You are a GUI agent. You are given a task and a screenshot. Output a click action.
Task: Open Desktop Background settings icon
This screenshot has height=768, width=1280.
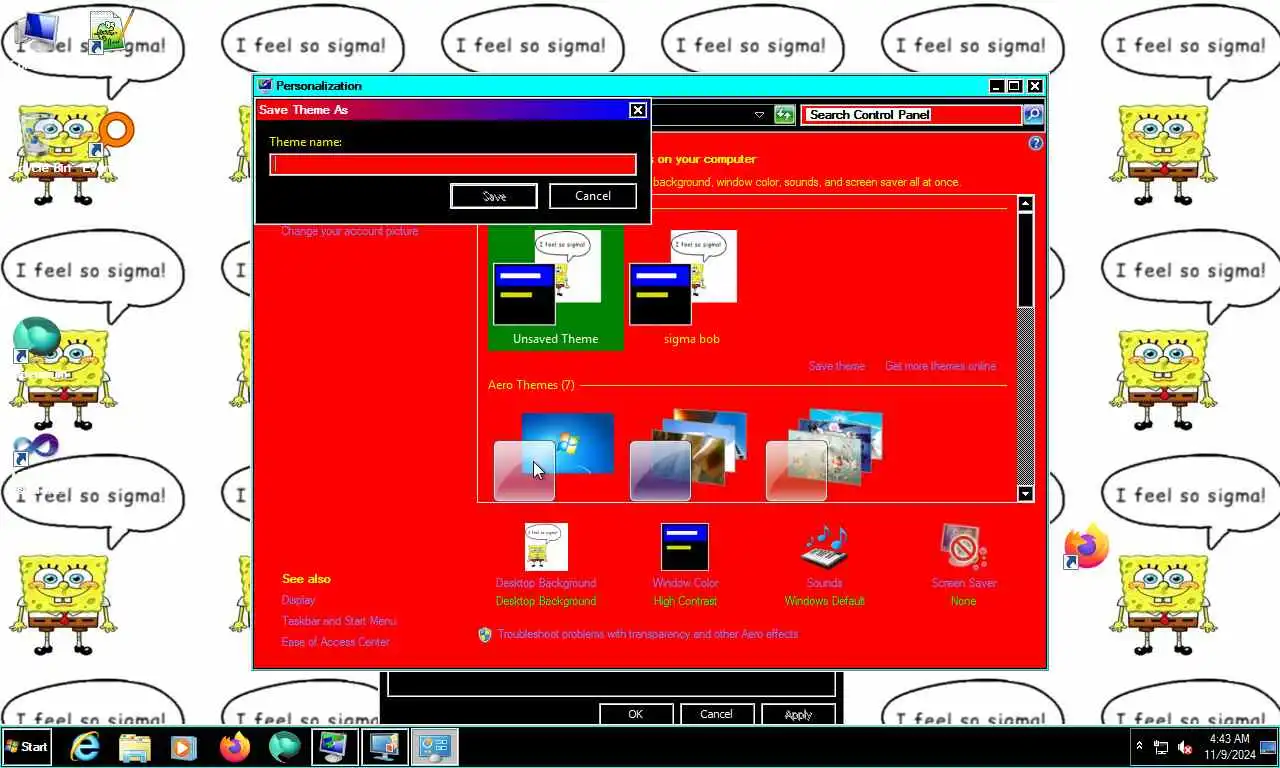pos(546,547)
